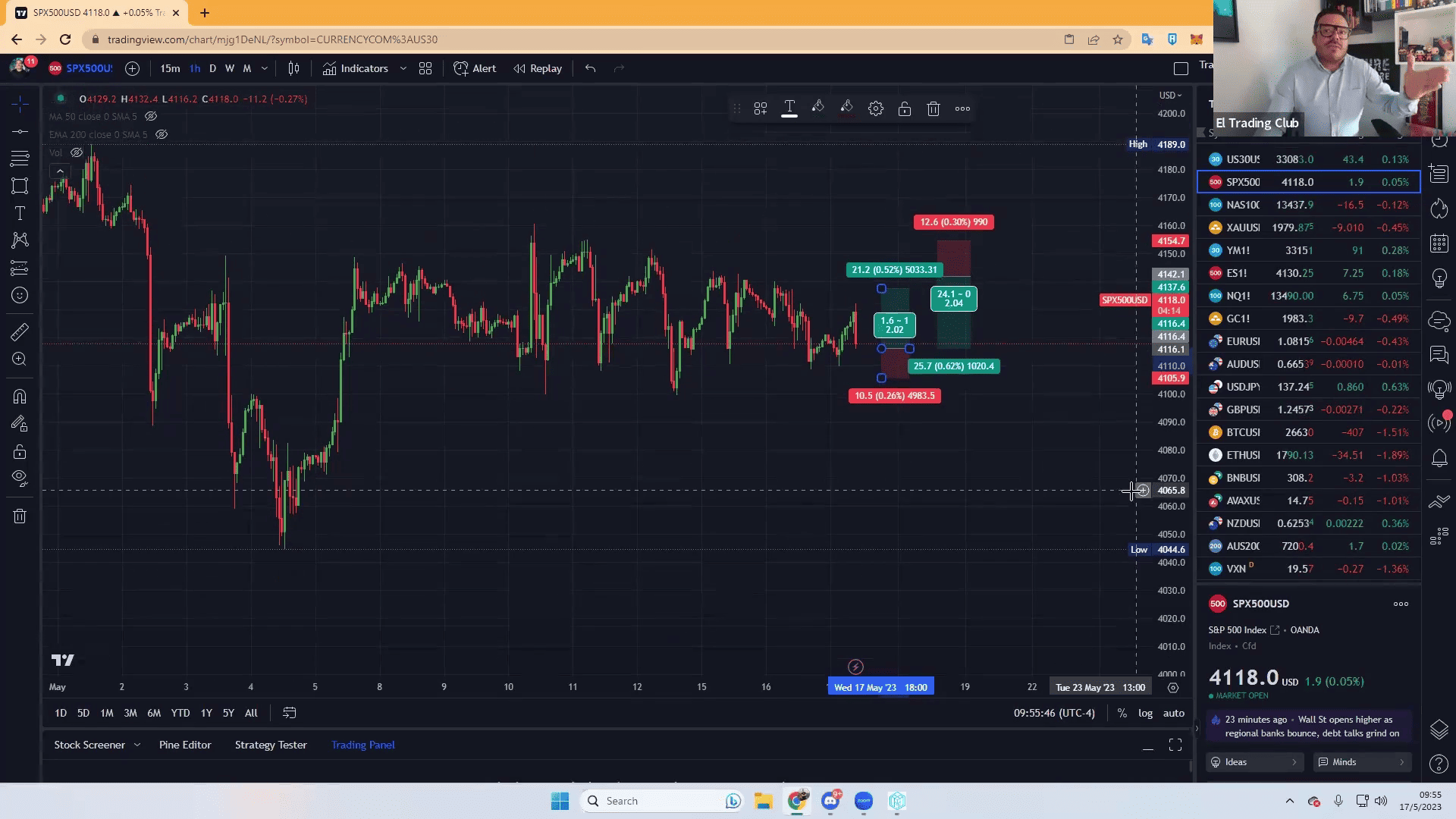The height and width of the screenshot is (819, 1456).
Task: Expand the Ideas section
Action: point(1254,762)
